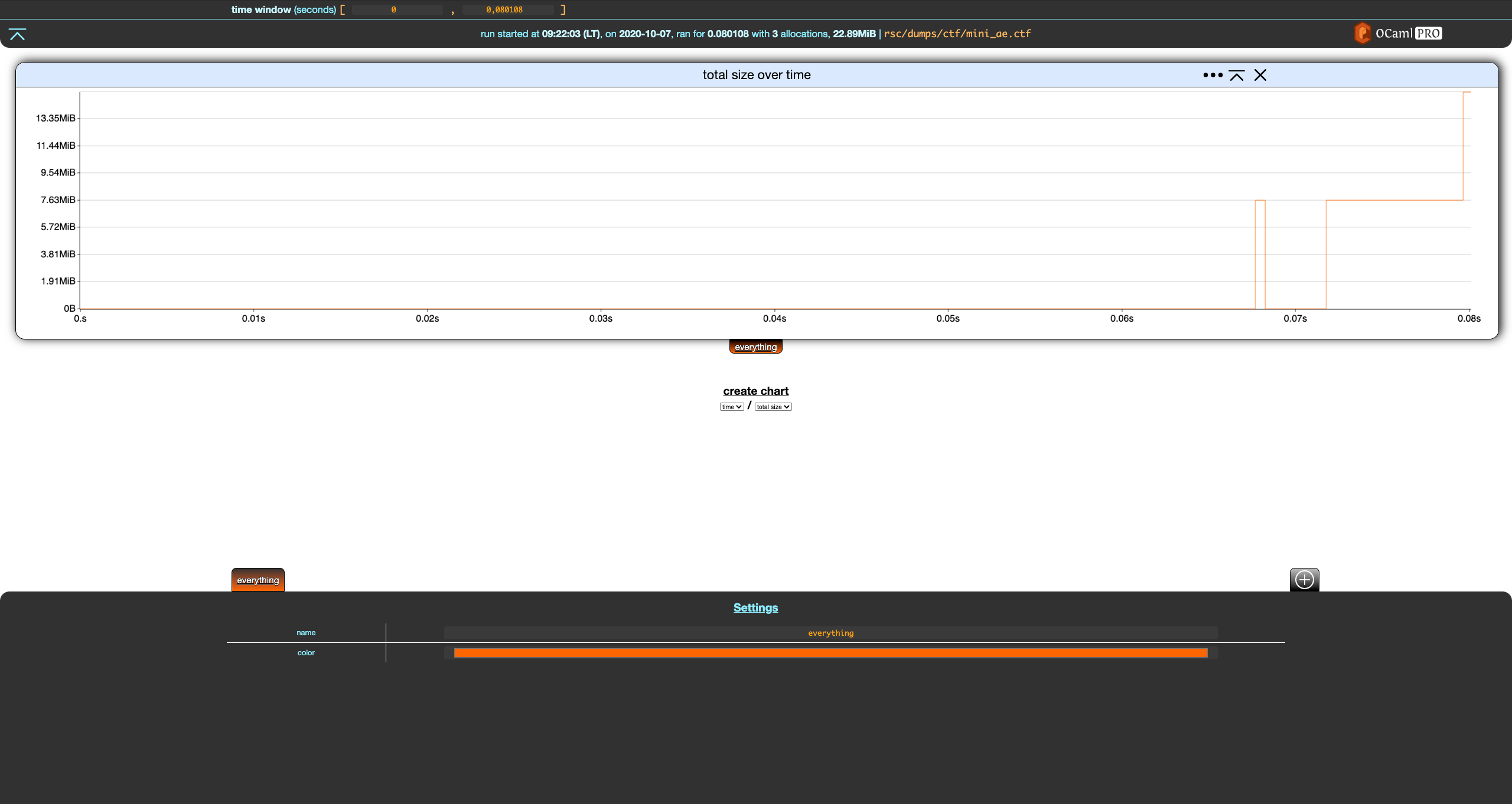The image size is (1512, 804).
Task: Click the 7.63MiB plateau of chart line
Action: [1394, 200]
